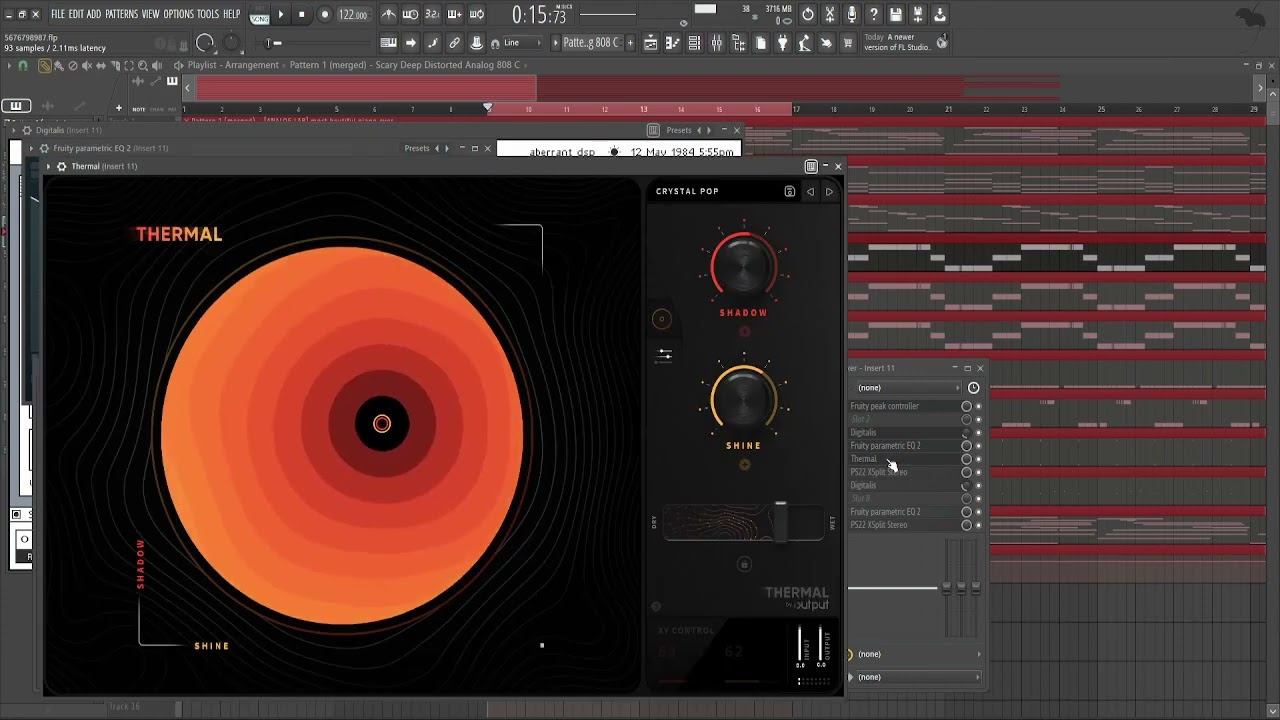Disable Fruity peak controller slot in mixer

click(x=978, y=406)
